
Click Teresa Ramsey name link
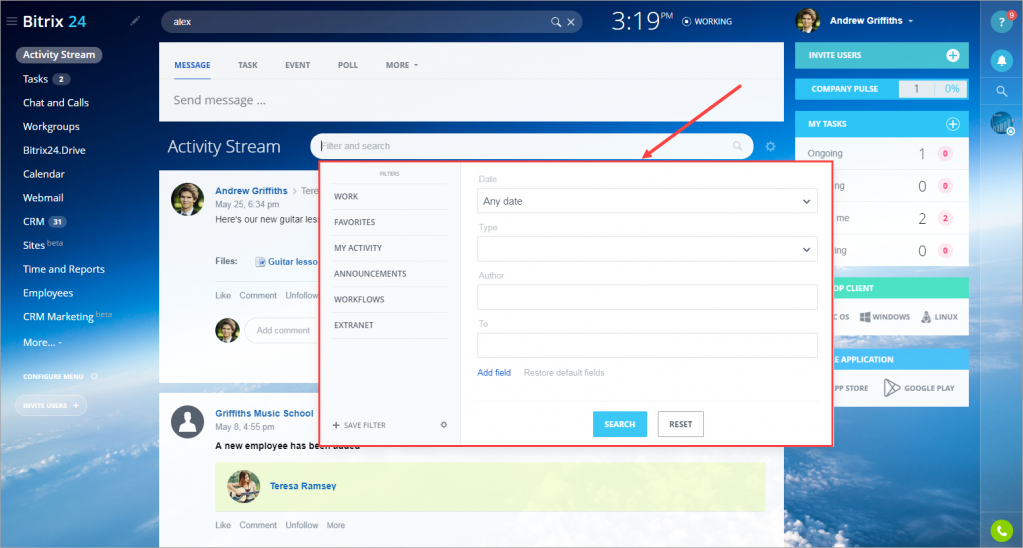[303, 486]
